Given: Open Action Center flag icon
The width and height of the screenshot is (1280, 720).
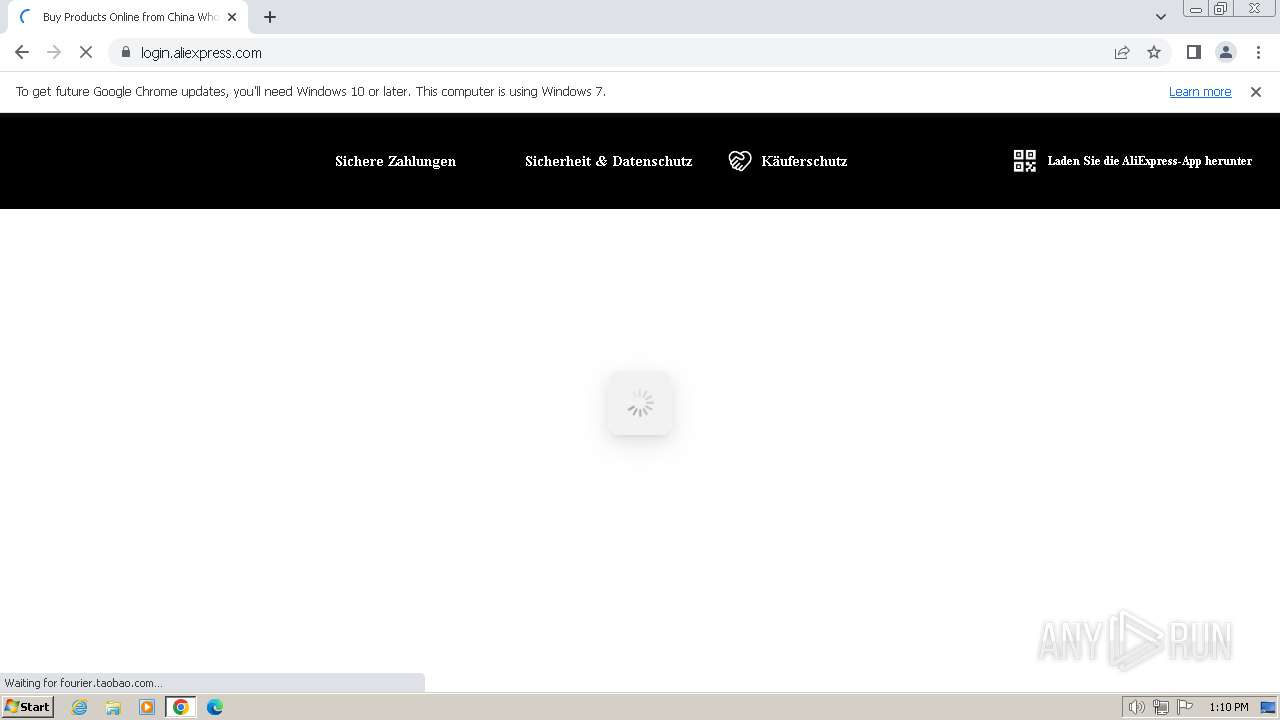Looking at the screenshot, I should pyautogui.click(x=1185, y=707).
